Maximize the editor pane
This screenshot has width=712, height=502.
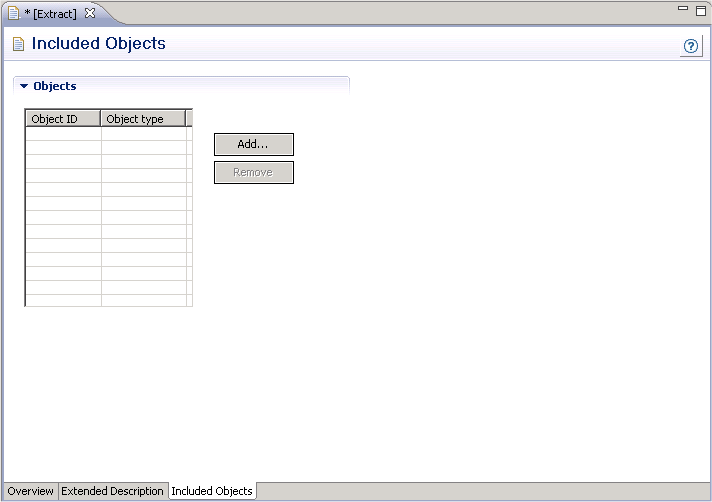(700, 9)
